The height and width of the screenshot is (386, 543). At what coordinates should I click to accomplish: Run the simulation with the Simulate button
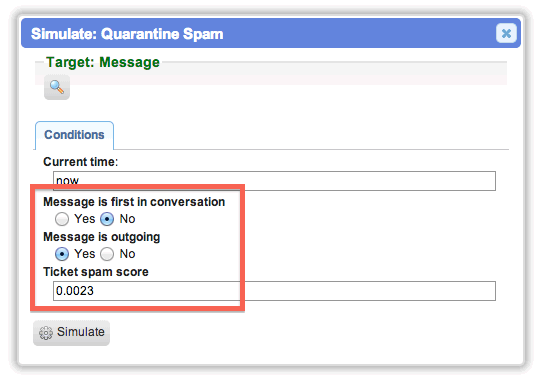pyautogui.click(x=71, y=333)
